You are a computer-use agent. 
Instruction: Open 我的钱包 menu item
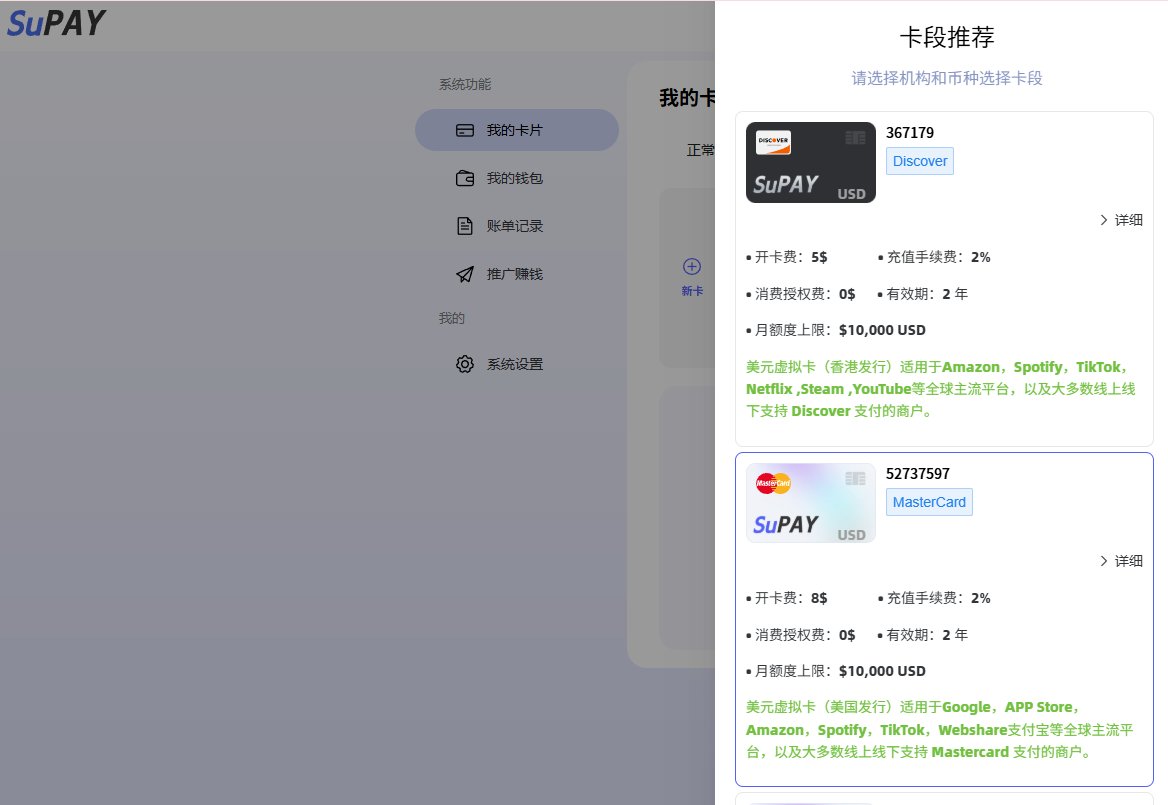(517, 178)
